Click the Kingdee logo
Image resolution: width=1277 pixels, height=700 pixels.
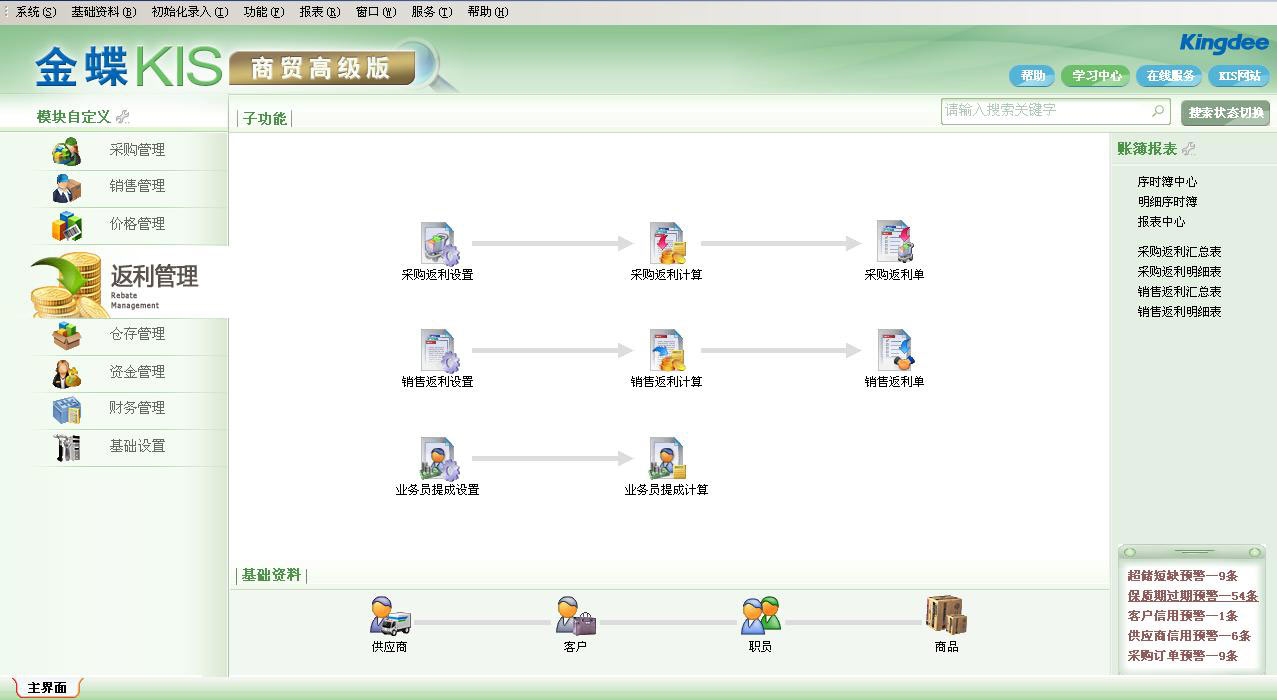pos(1224,43)
